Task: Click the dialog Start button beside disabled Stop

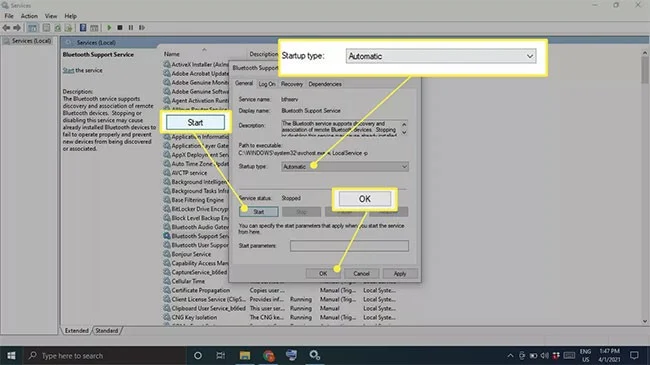Action: pos(259,212)
